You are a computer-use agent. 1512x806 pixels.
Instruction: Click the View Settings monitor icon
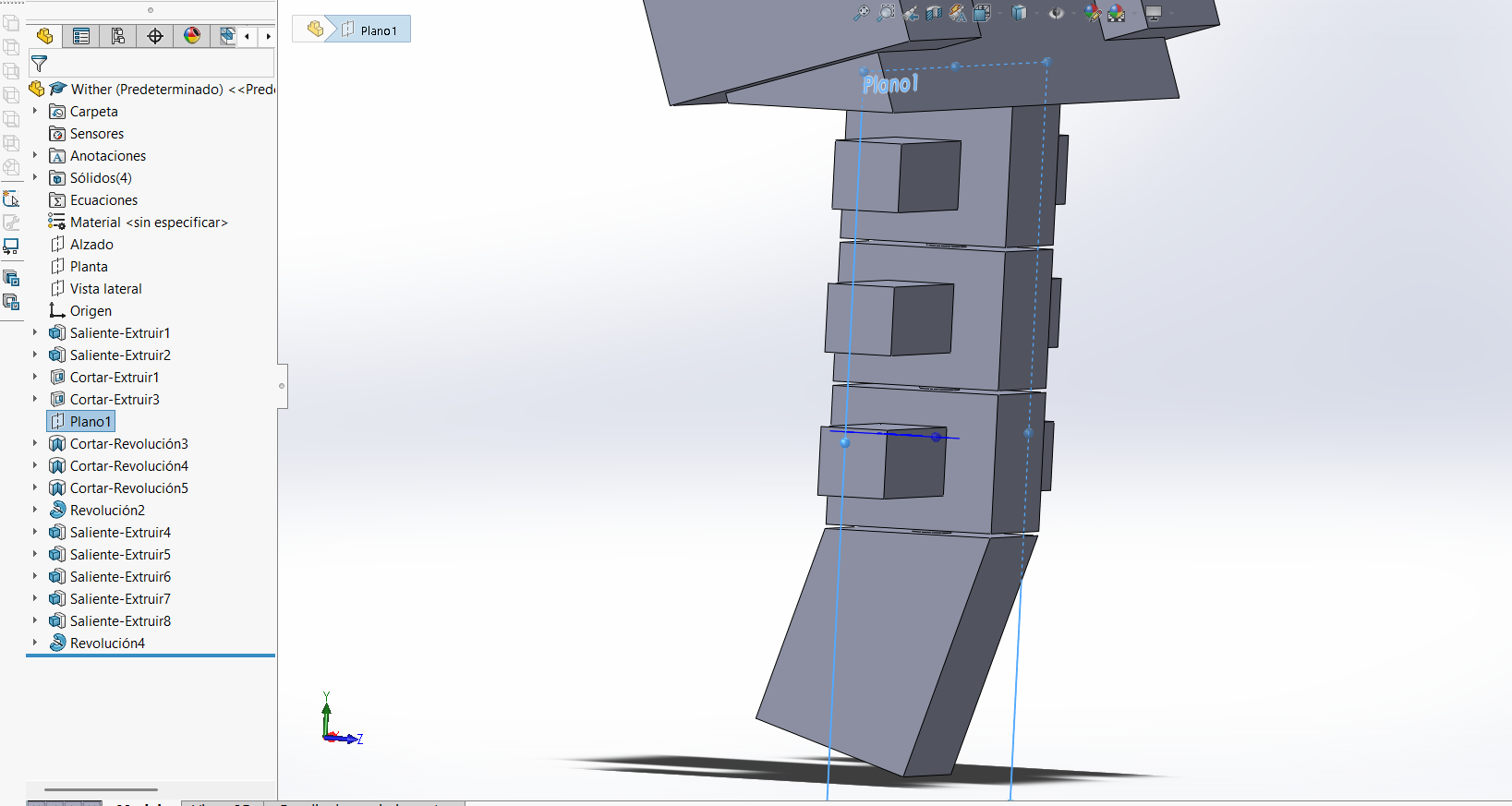(1154, 13)
